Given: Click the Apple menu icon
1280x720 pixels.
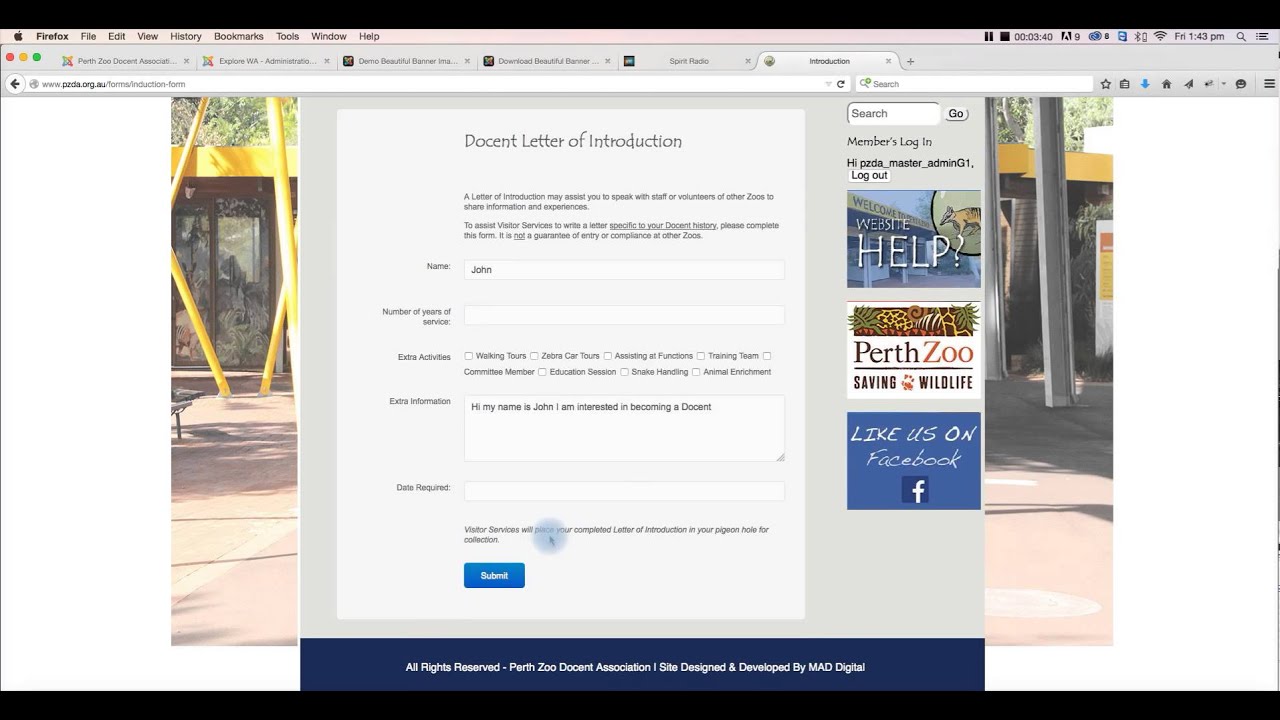Looking at the screenshot, I should pos(18,36).
